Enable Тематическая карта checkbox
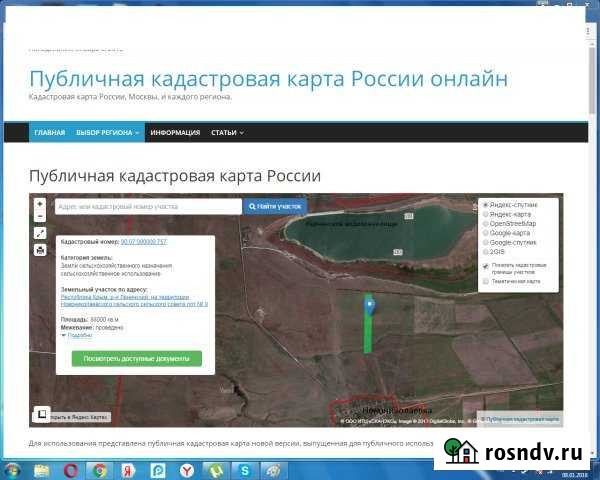The height and width of the screenshot is (480, 600). (x=486, y=282)
